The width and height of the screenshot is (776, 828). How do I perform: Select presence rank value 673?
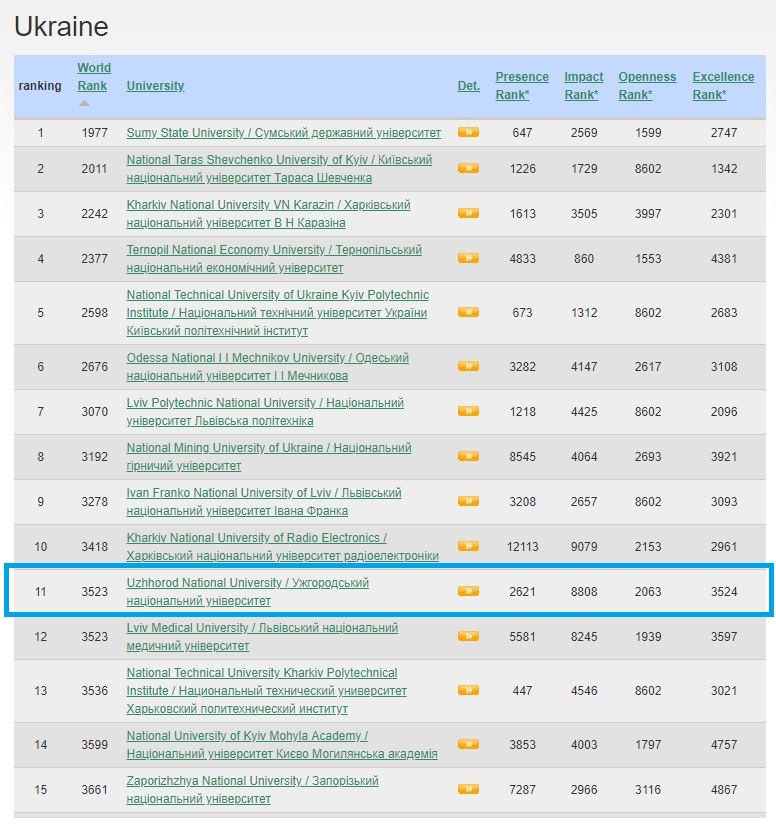tap(522, 312)
